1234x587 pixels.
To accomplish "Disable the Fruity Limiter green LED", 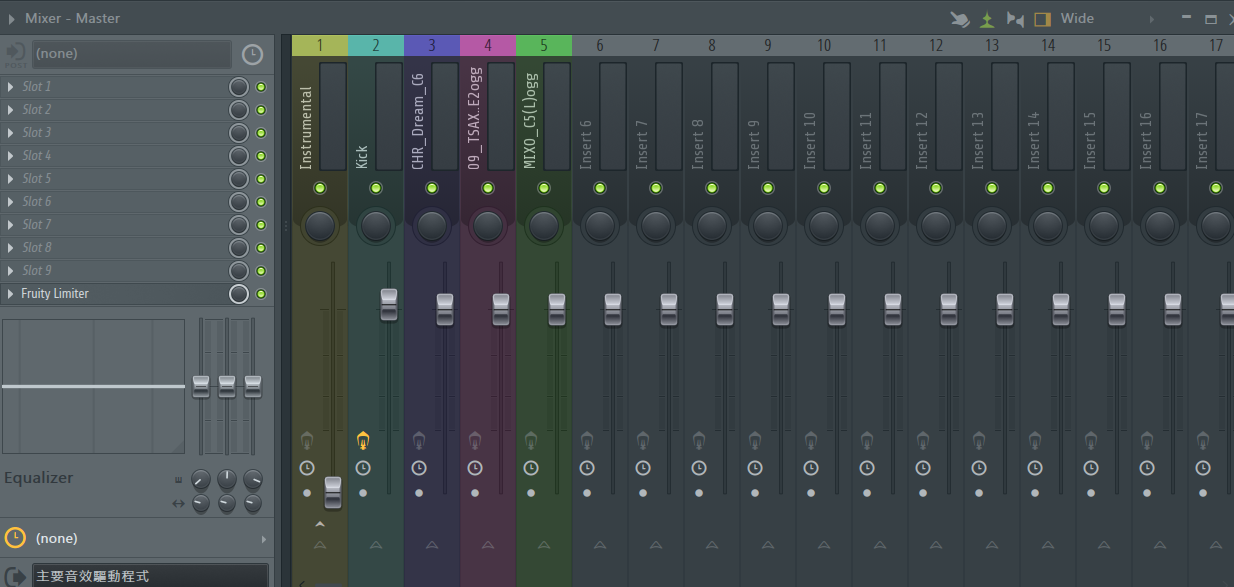I will pyautogui.click(x=261, y=294).
